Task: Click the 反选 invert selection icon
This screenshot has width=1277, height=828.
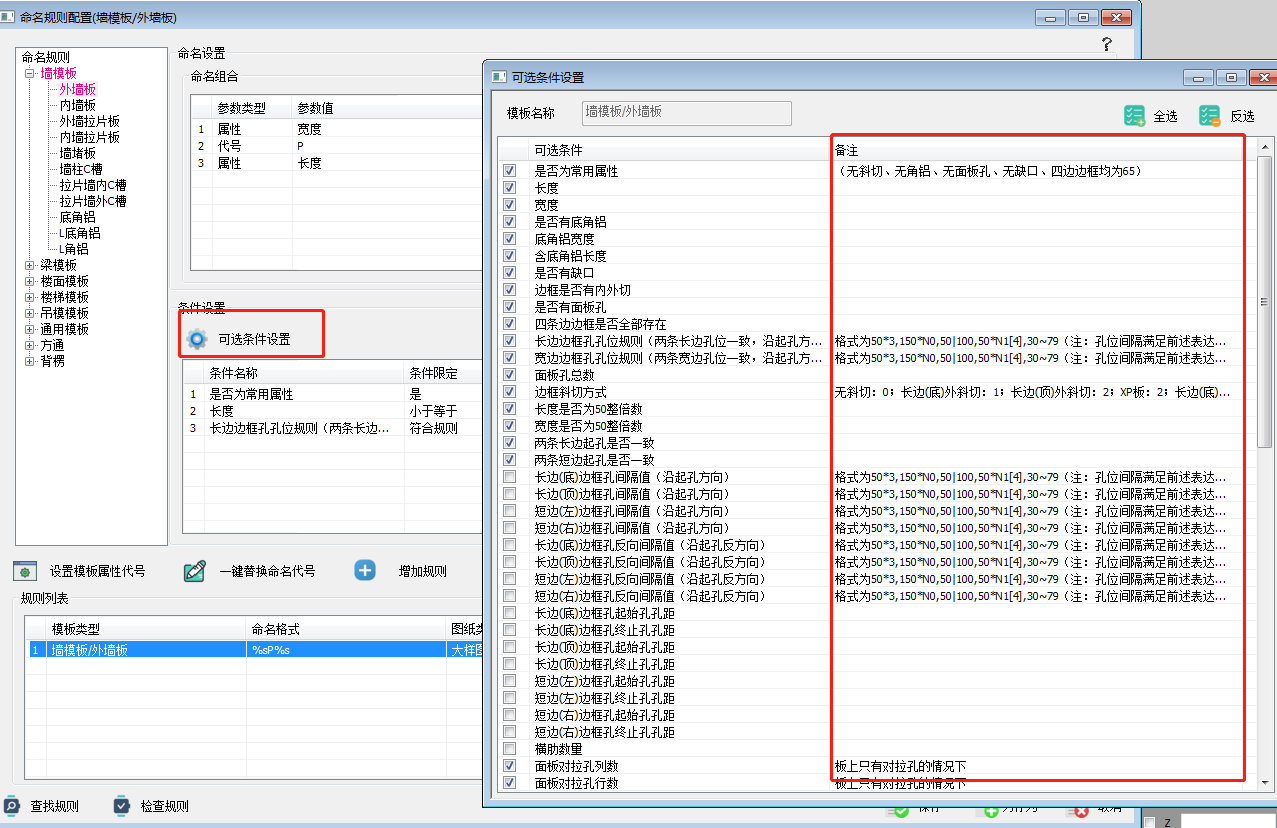Action: [1209, 116]
